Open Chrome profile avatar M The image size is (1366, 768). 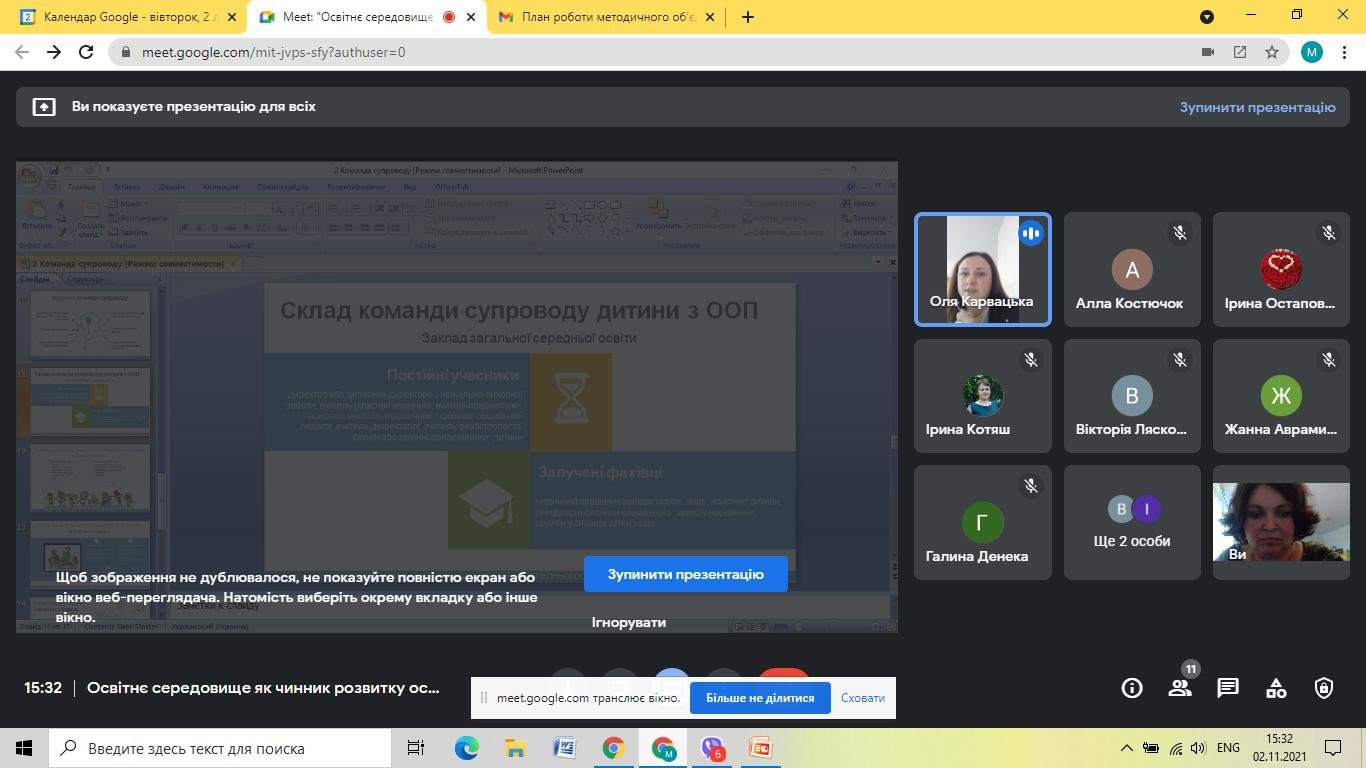click(x=1311, y=52)
